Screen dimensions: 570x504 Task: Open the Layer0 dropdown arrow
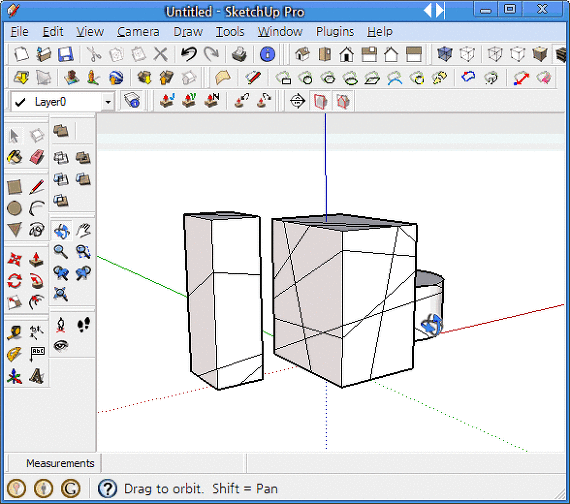coord(108,102)
